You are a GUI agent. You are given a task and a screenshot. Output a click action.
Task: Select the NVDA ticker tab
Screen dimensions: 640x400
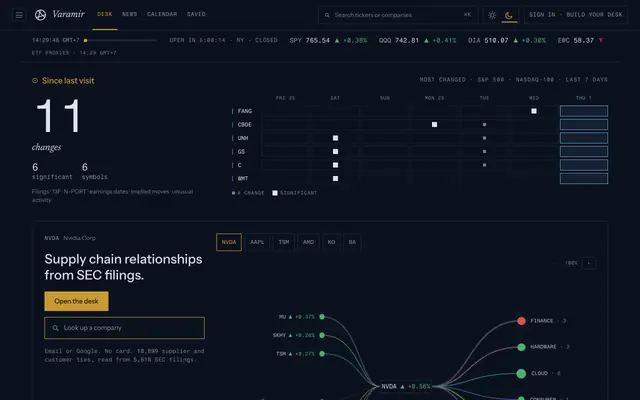[x=229, y=242]
